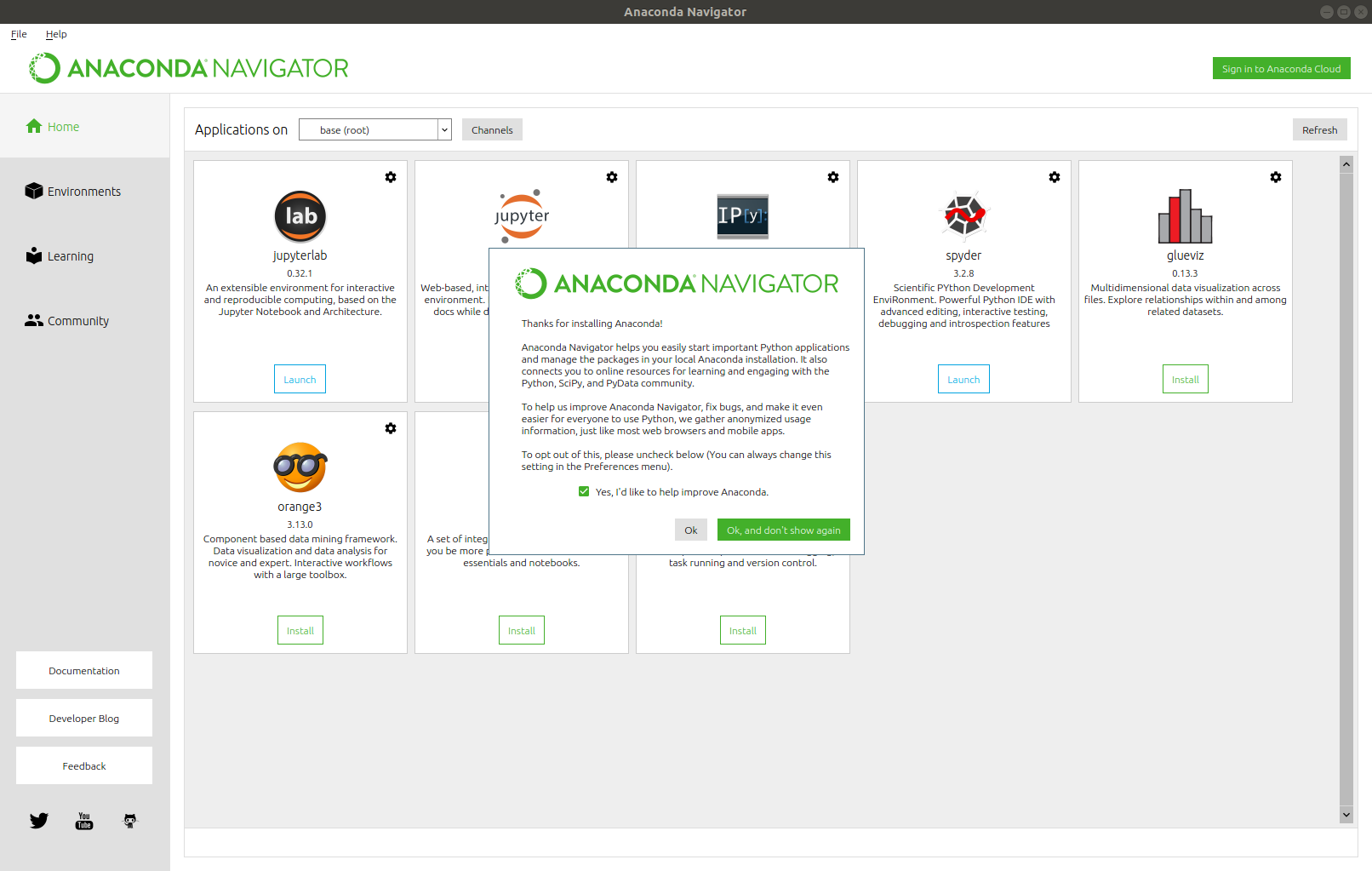Open the YouTube link icon
The width and height of the screenshot is (1372, 871).
[84, 821]
